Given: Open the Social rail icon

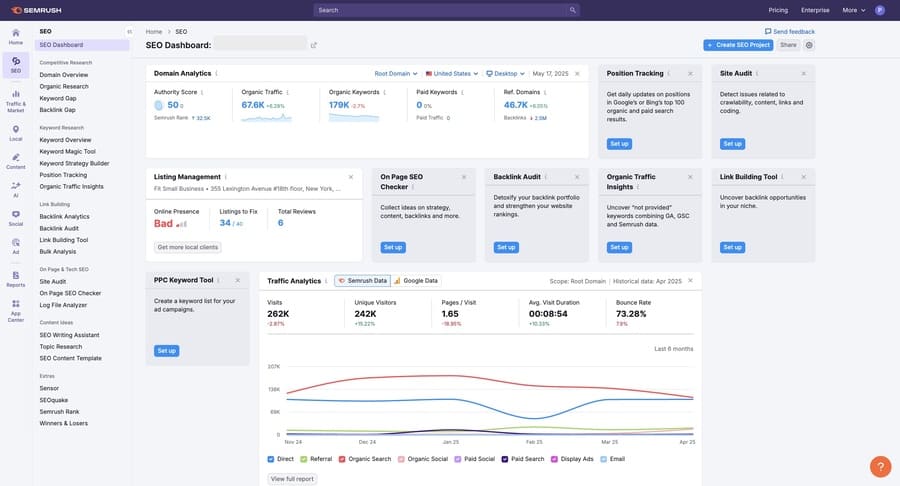Looking at the screenshot, I should pos(15,218).
